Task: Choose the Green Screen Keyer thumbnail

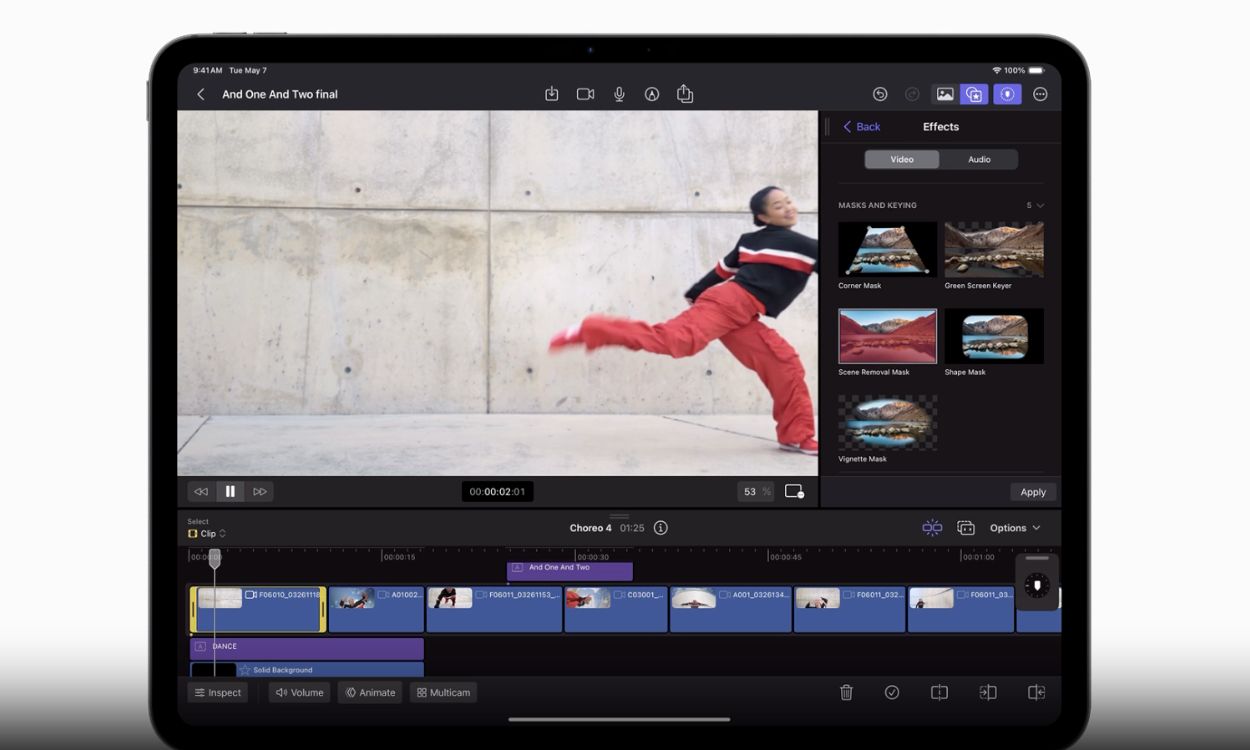Action: pos(994,250)
